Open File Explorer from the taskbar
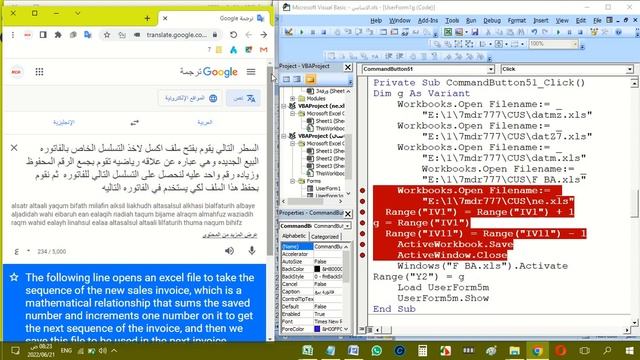 point(514,351)
